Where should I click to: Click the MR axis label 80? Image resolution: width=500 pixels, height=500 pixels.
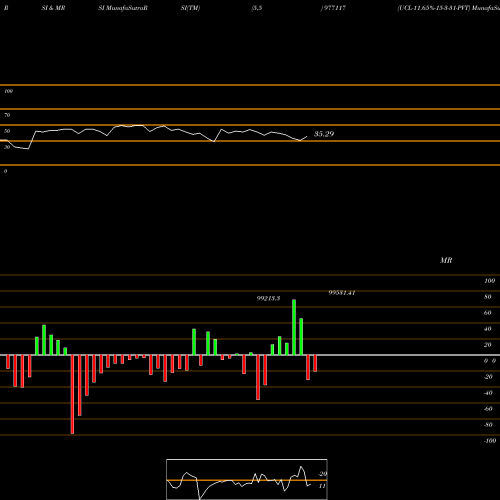[488, 297]
